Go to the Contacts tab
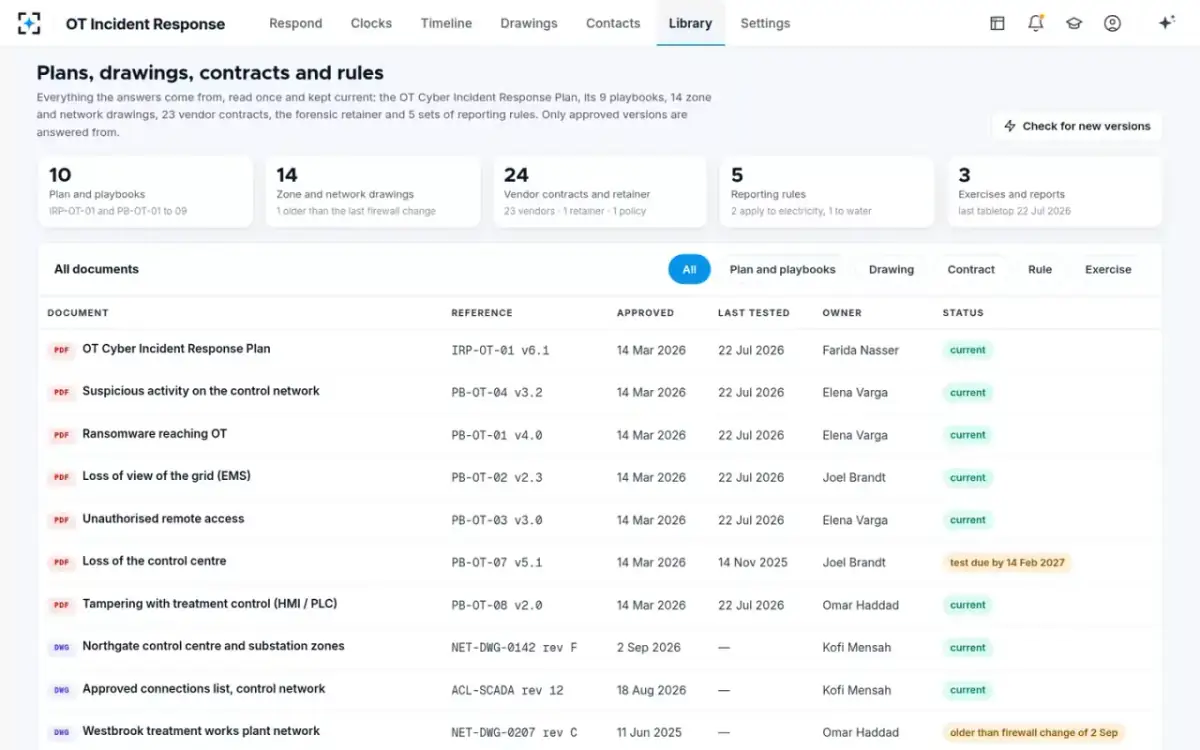Screen dimensions: 1200x750 pos(613,23)
